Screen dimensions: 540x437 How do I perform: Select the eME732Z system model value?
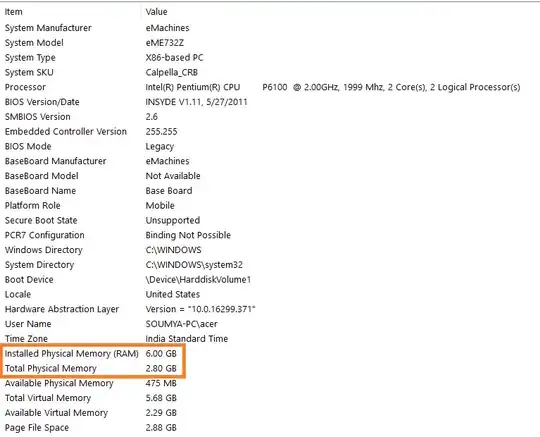tap(165, 43)
